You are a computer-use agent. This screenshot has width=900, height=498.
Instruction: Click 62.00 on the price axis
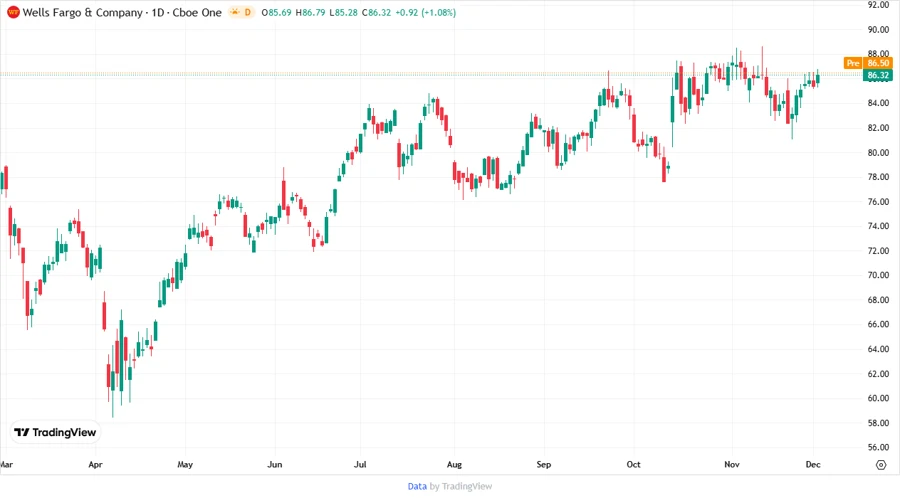878,374
